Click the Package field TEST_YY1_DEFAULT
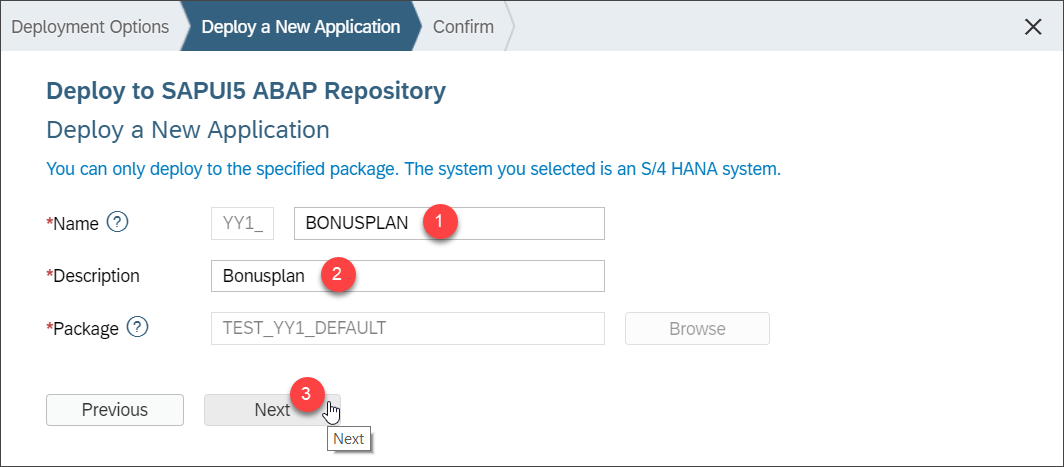Image resolution: width=1064 pixels, height=467 pixels. [407, 329]
